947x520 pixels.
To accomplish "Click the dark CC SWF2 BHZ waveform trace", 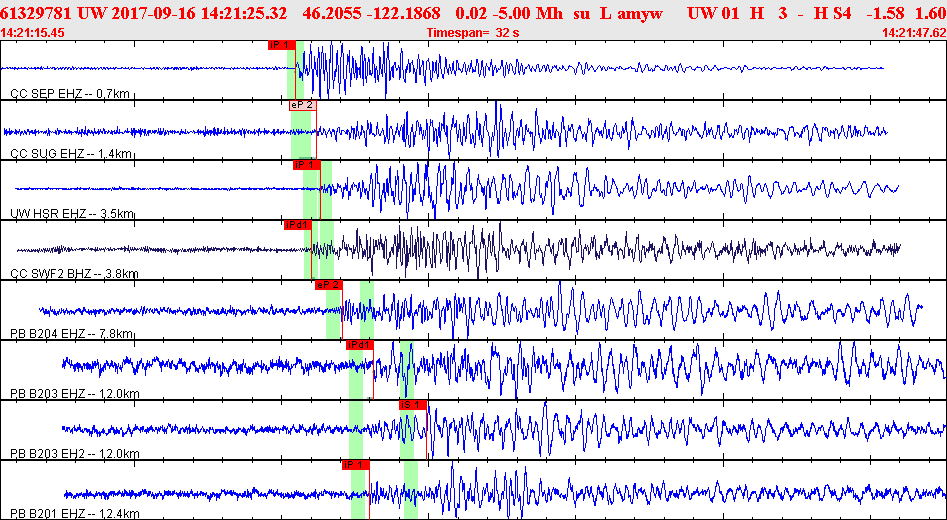I will click(x=459, y=248).
